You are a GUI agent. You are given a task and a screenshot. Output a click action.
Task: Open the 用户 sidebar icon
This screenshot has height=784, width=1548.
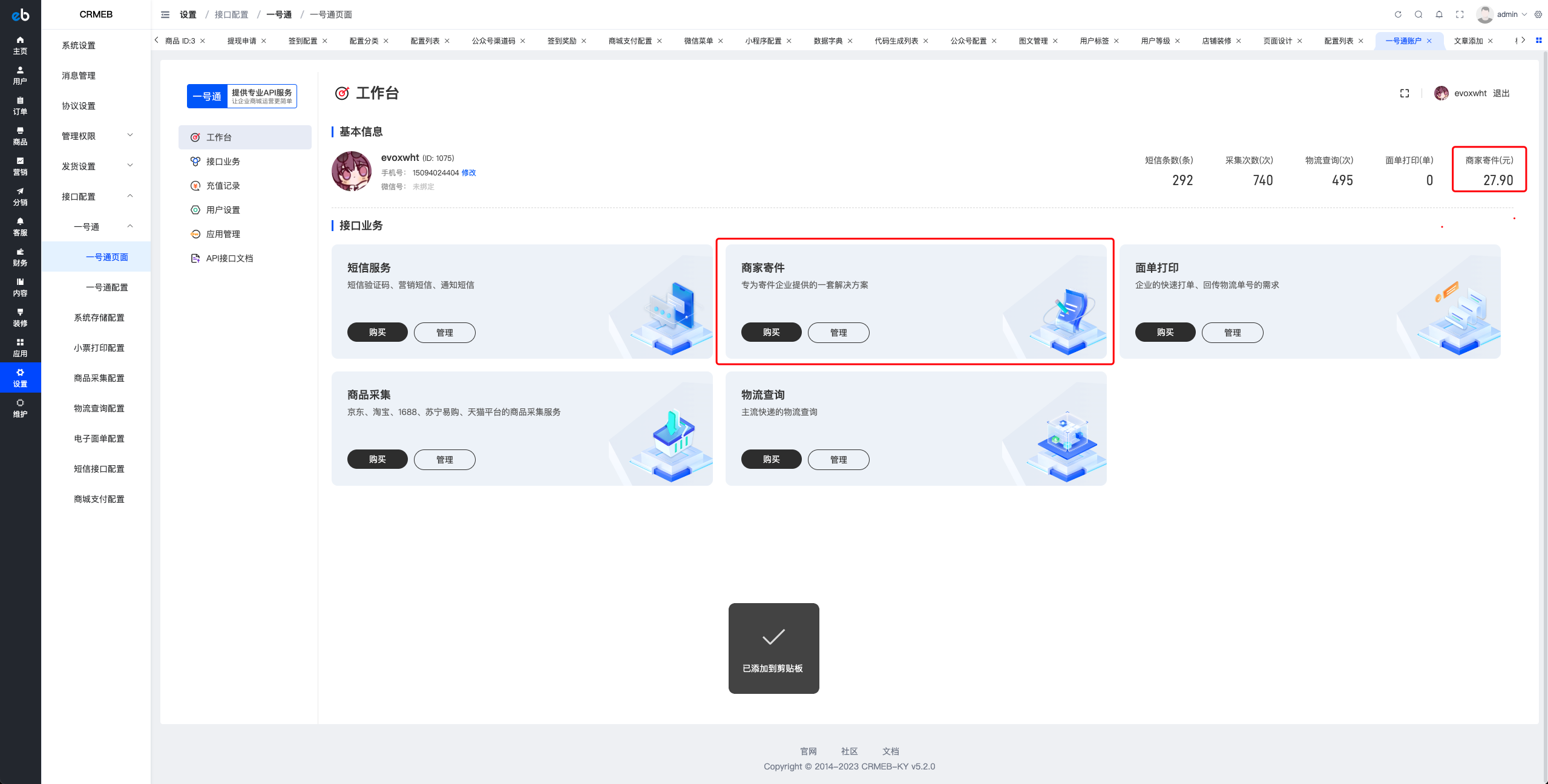(x=20, y=76)
